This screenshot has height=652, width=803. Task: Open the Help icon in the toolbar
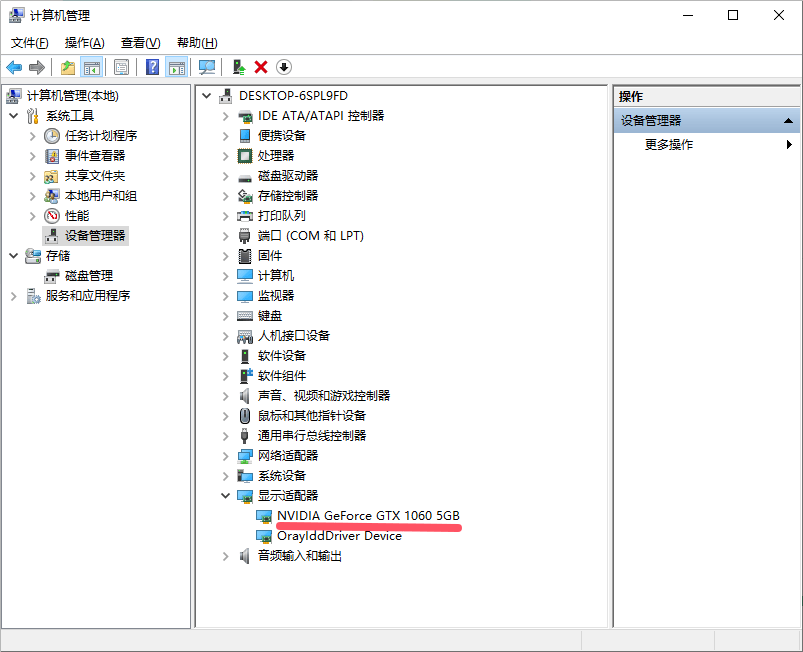(153, 66)
